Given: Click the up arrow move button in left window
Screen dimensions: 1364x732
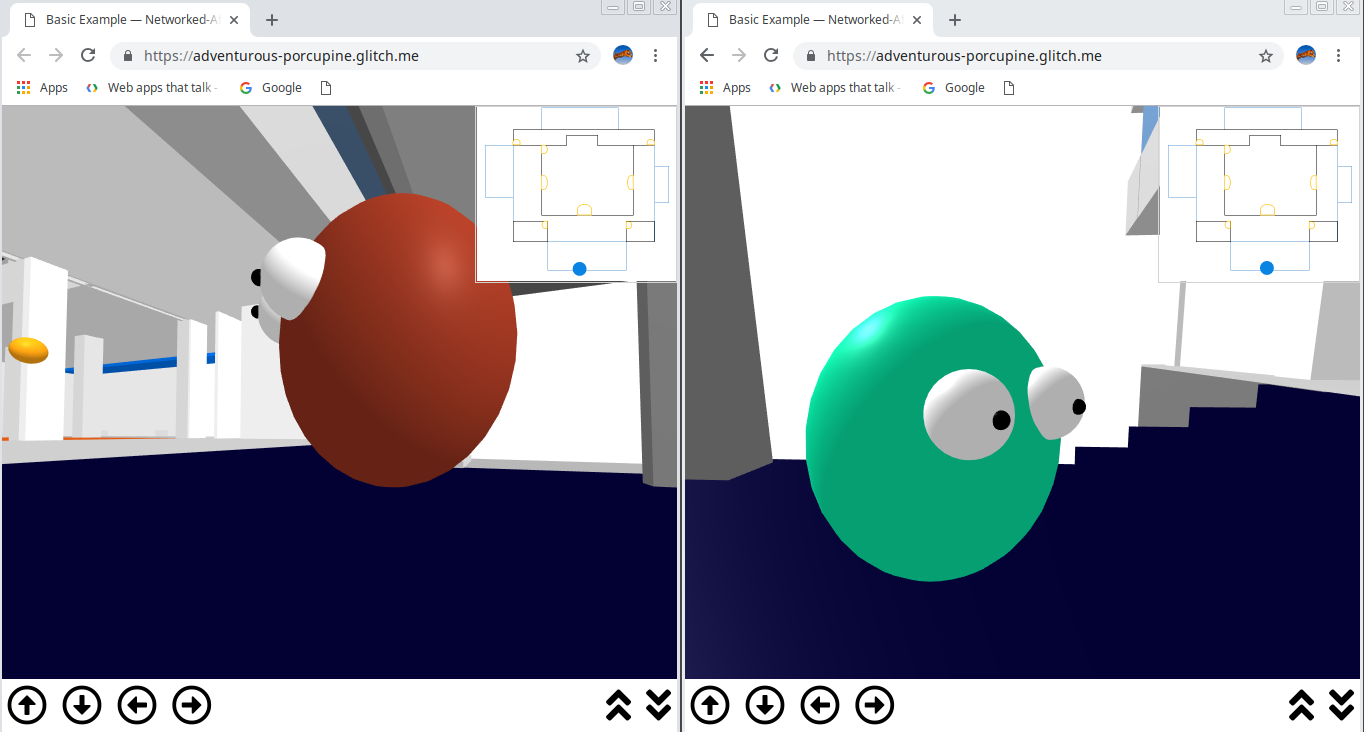Looking at the screenshot, I should 27,706.
